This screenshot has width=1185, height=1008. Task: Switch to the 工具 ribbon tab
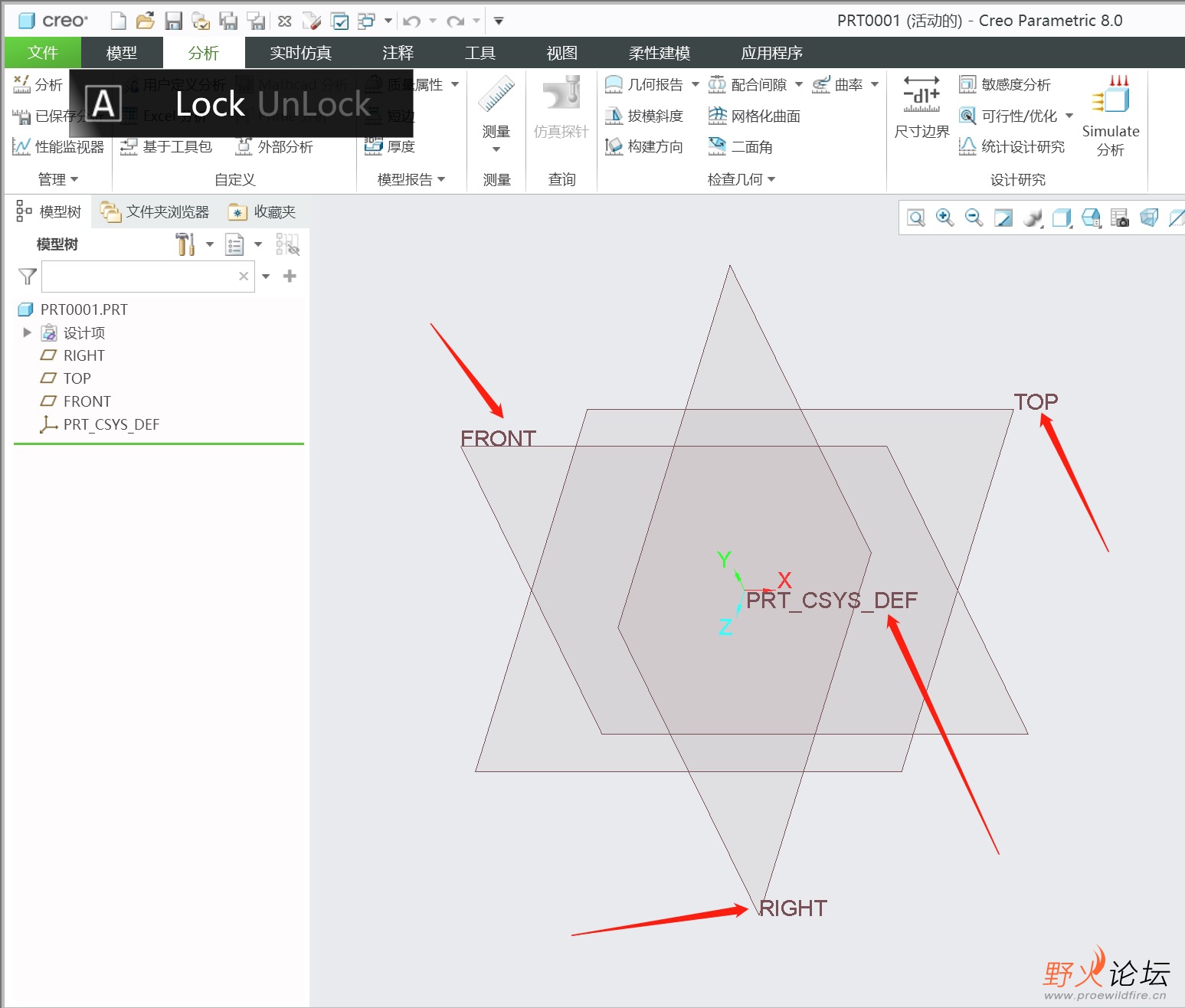pyautogui.click(x=480, y=53)
